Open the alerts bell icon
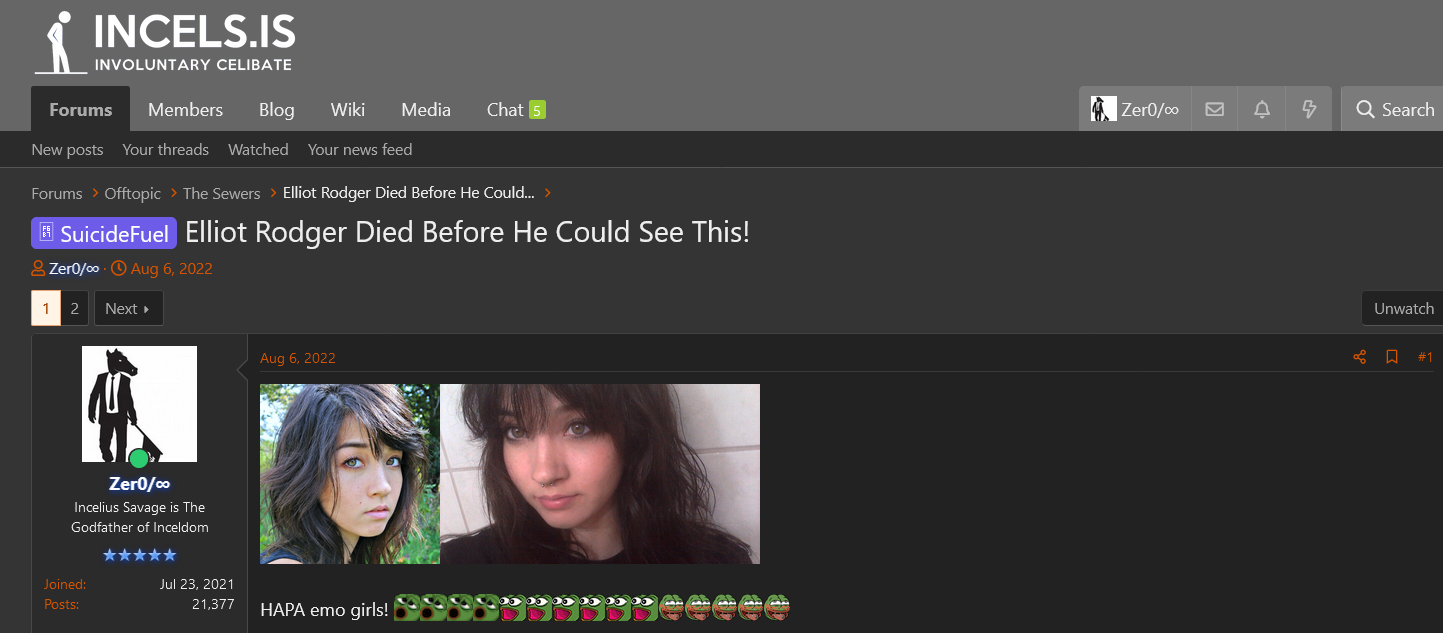1443x633 pixels. 1262,109
